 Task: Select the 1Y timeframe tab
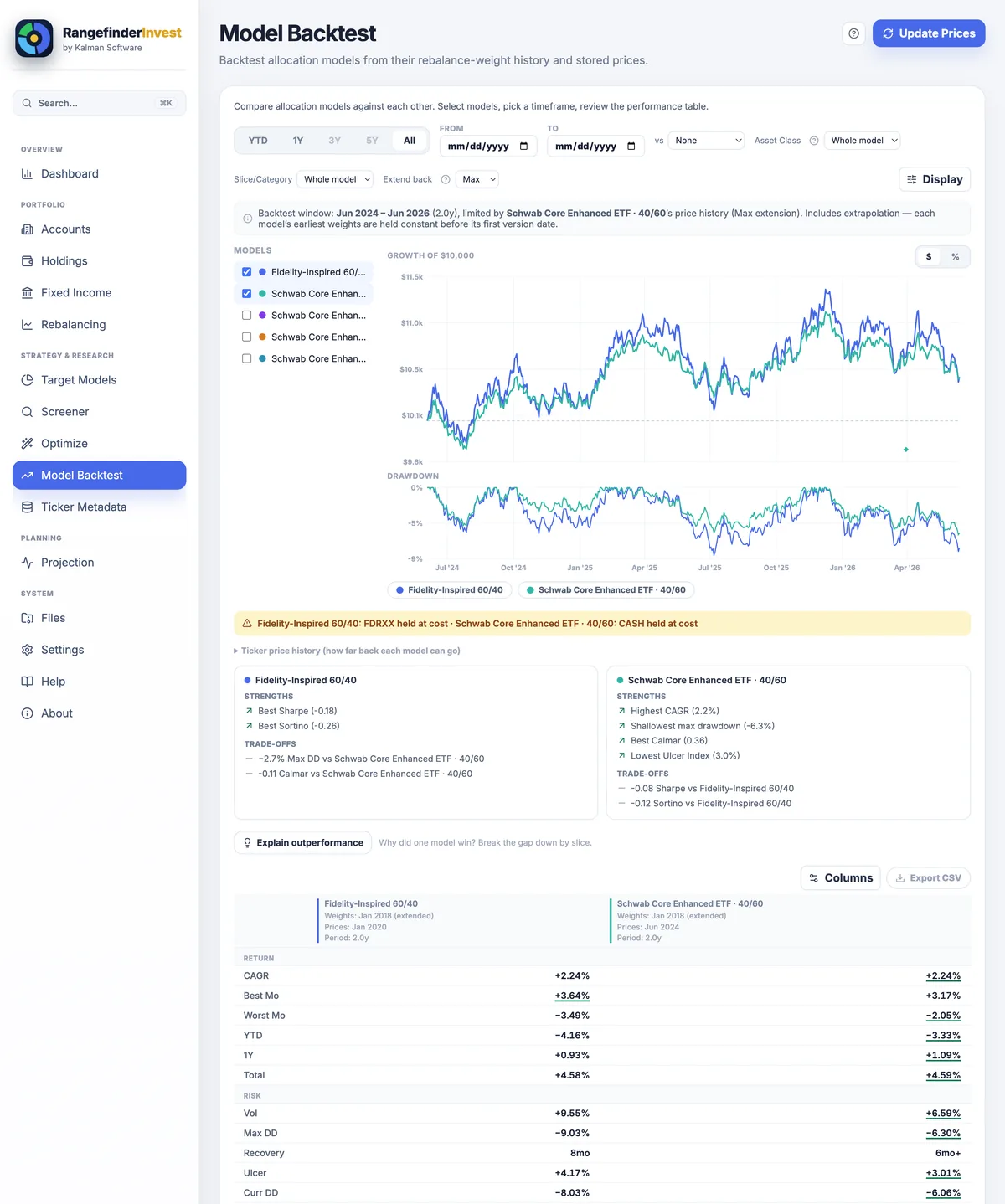[x=298, y=141]
